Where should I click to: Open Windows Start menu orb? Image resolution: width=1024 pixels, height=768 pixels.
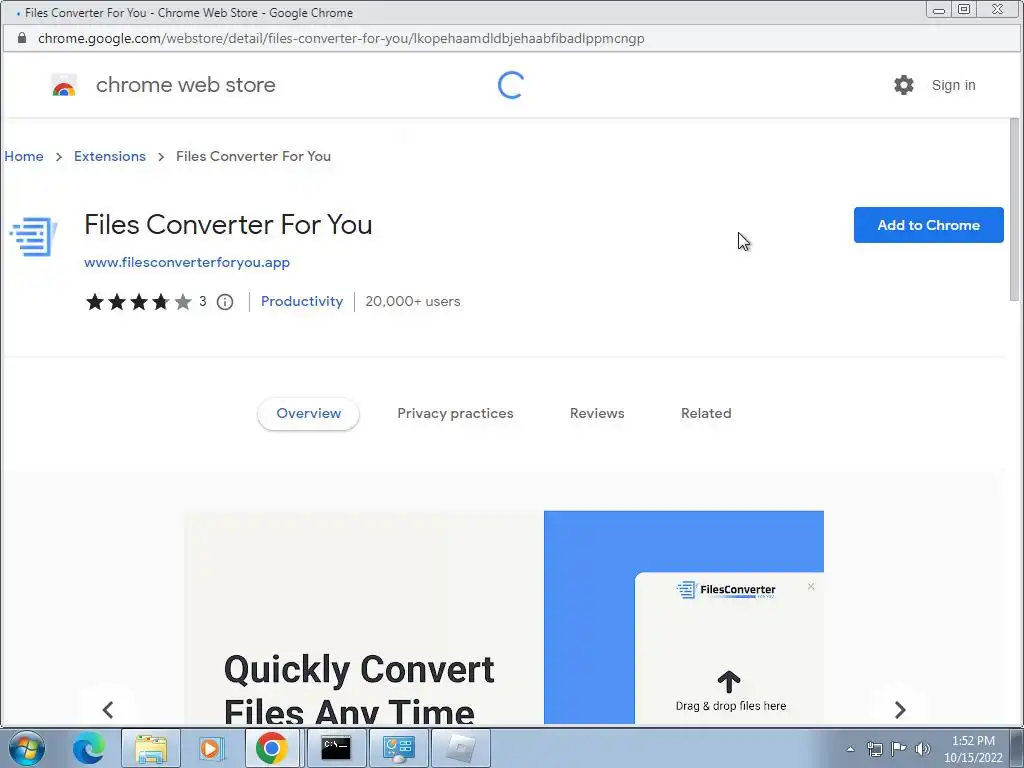26,748
